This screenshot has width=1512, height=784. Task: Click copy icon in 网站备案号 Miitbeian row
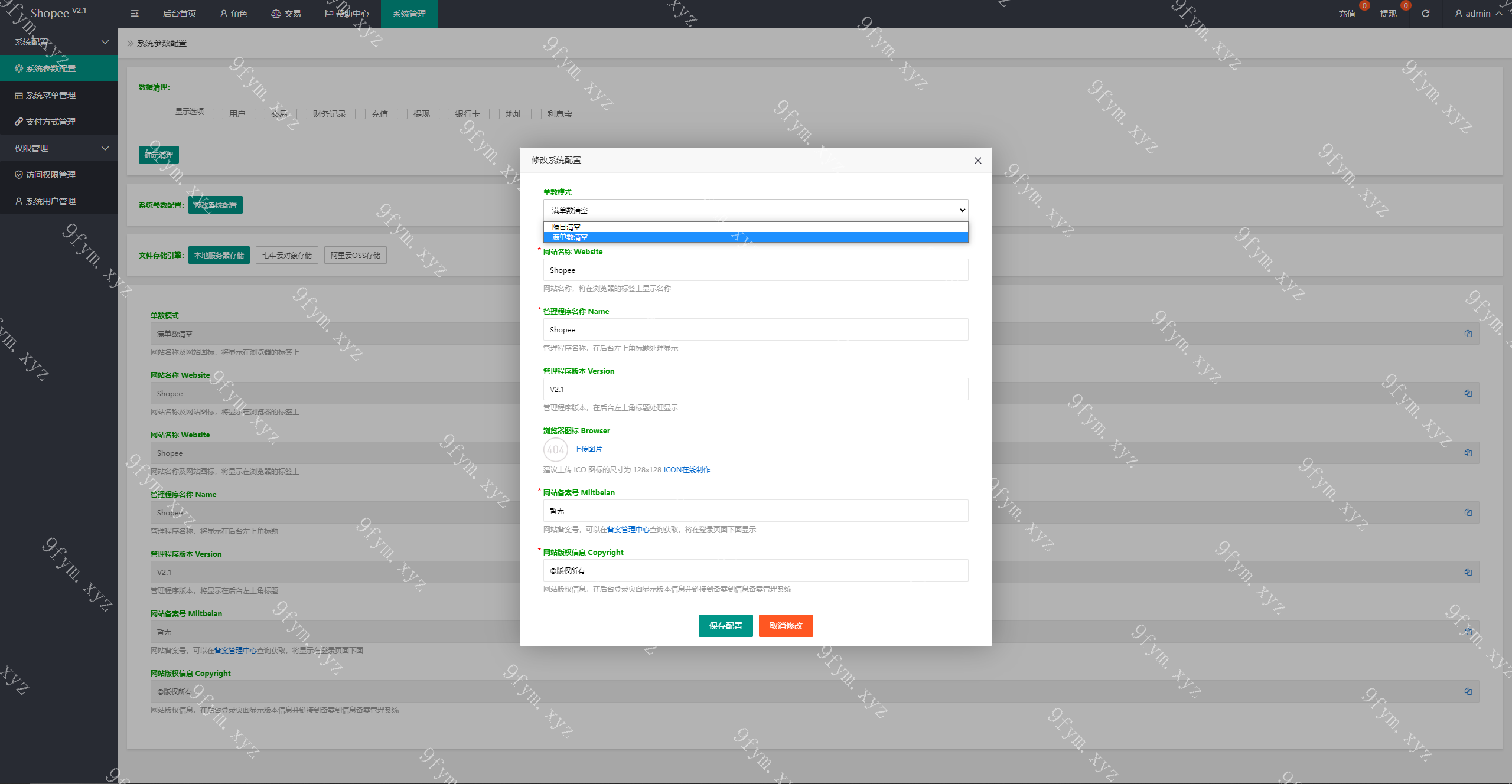pyautogui.click(x=1468, y=632)
